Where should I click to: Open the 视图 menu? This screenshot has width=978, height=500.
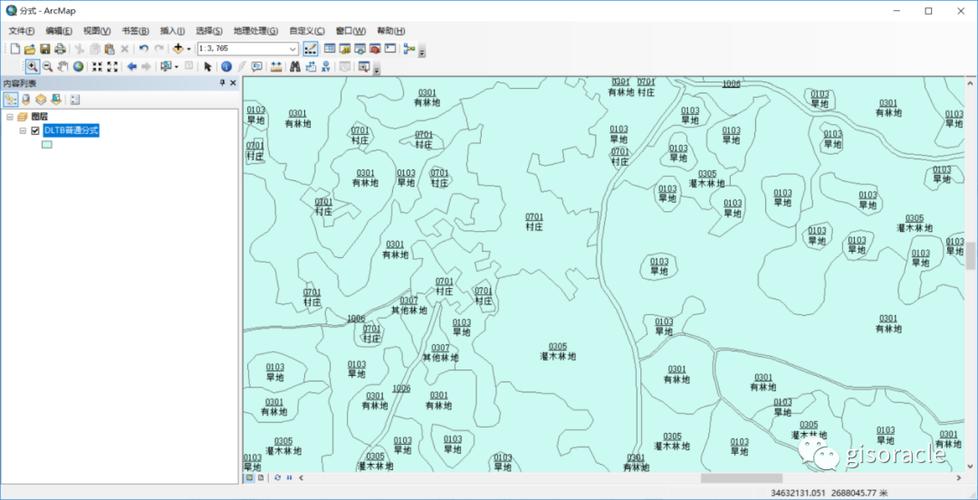97,31
